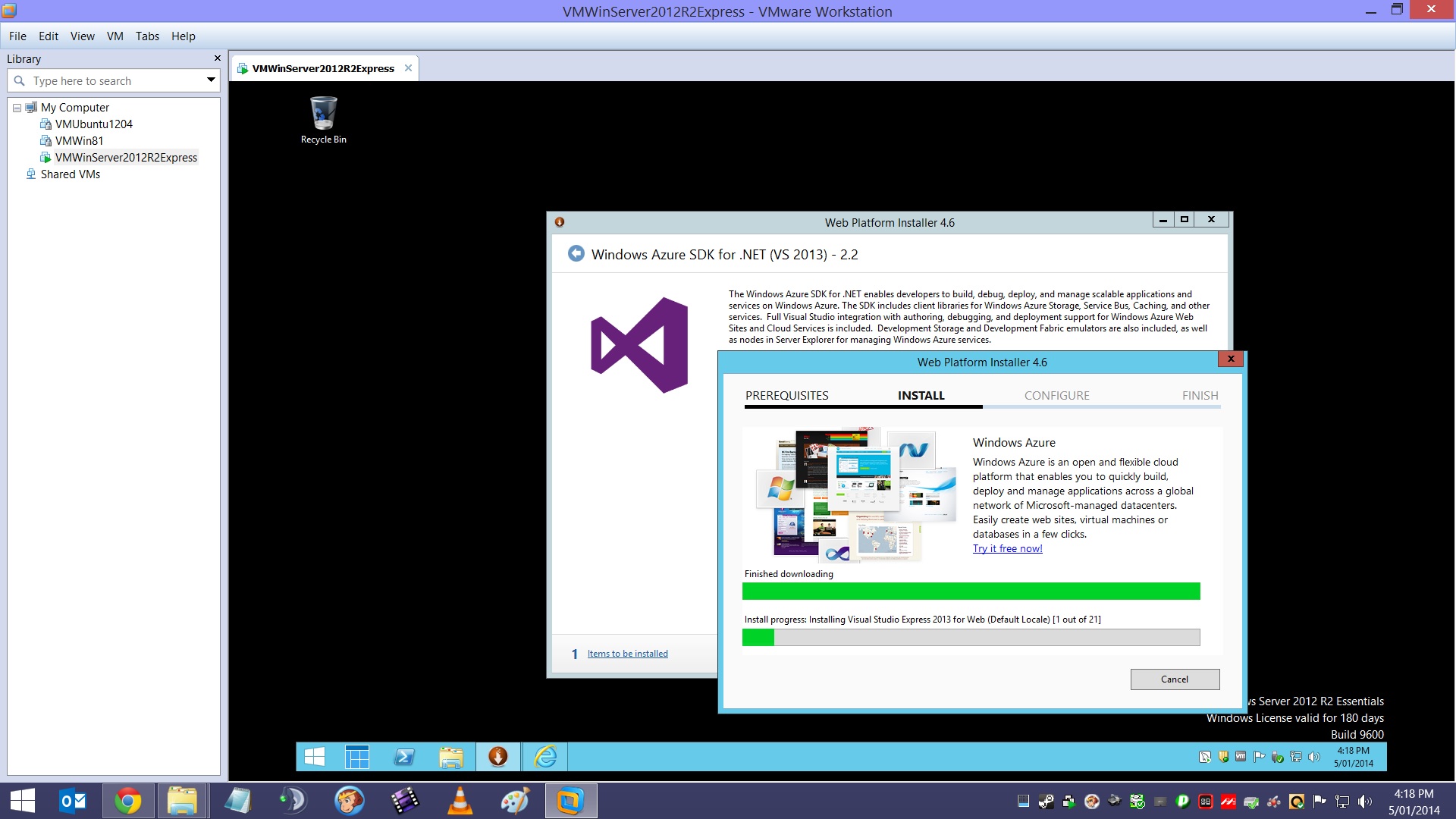1456x819 pixels.
Task: Open Server Manager in VM taskbar
Action: point(356,757)
